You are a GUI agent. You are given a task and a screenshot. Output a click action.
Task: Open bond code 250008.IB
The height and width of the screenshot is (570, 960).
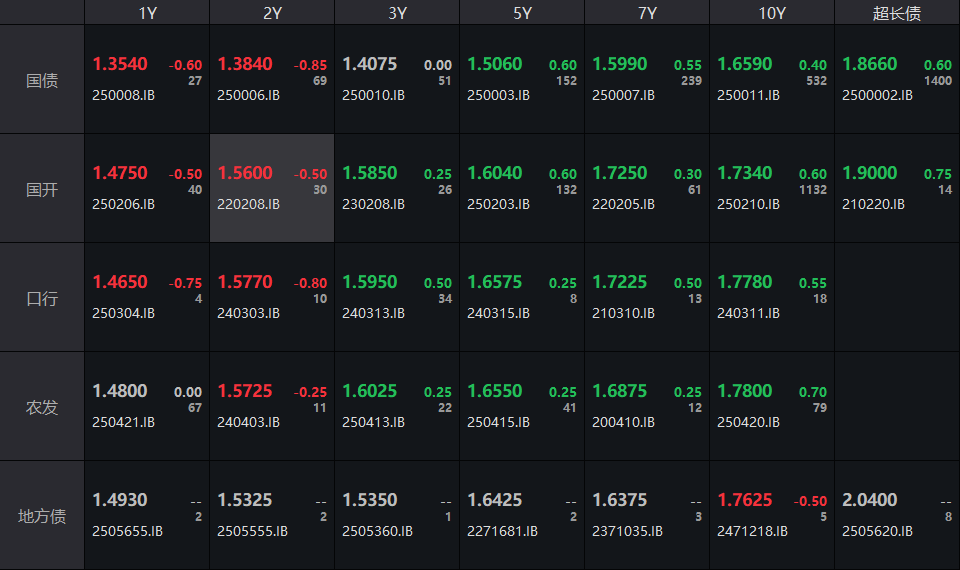pyautogui.click(x=124, y=95)
